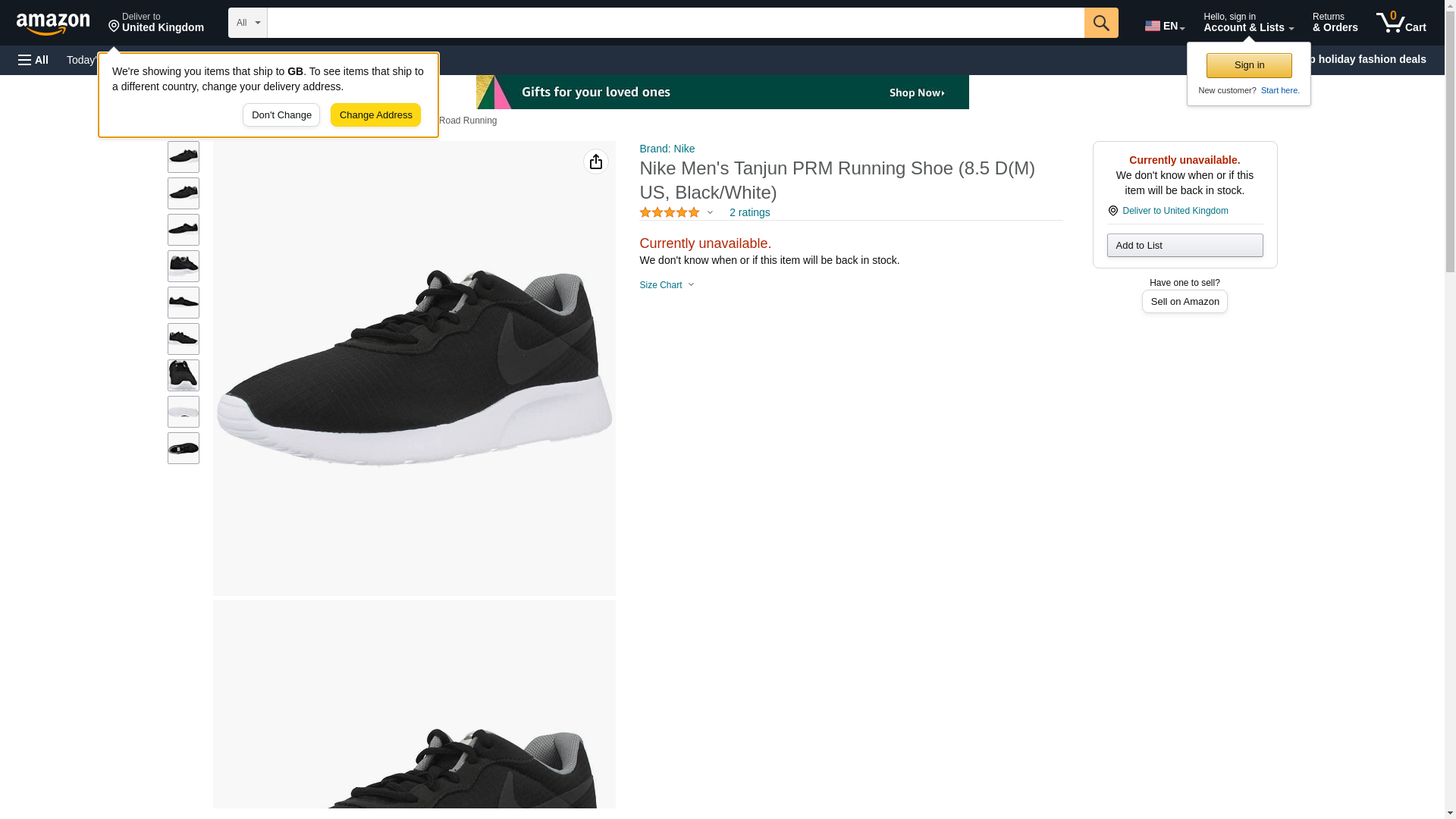Click the Amazon logo
Image resolution: width=1456 pixels, height=819 pixels.
point(53,24)
